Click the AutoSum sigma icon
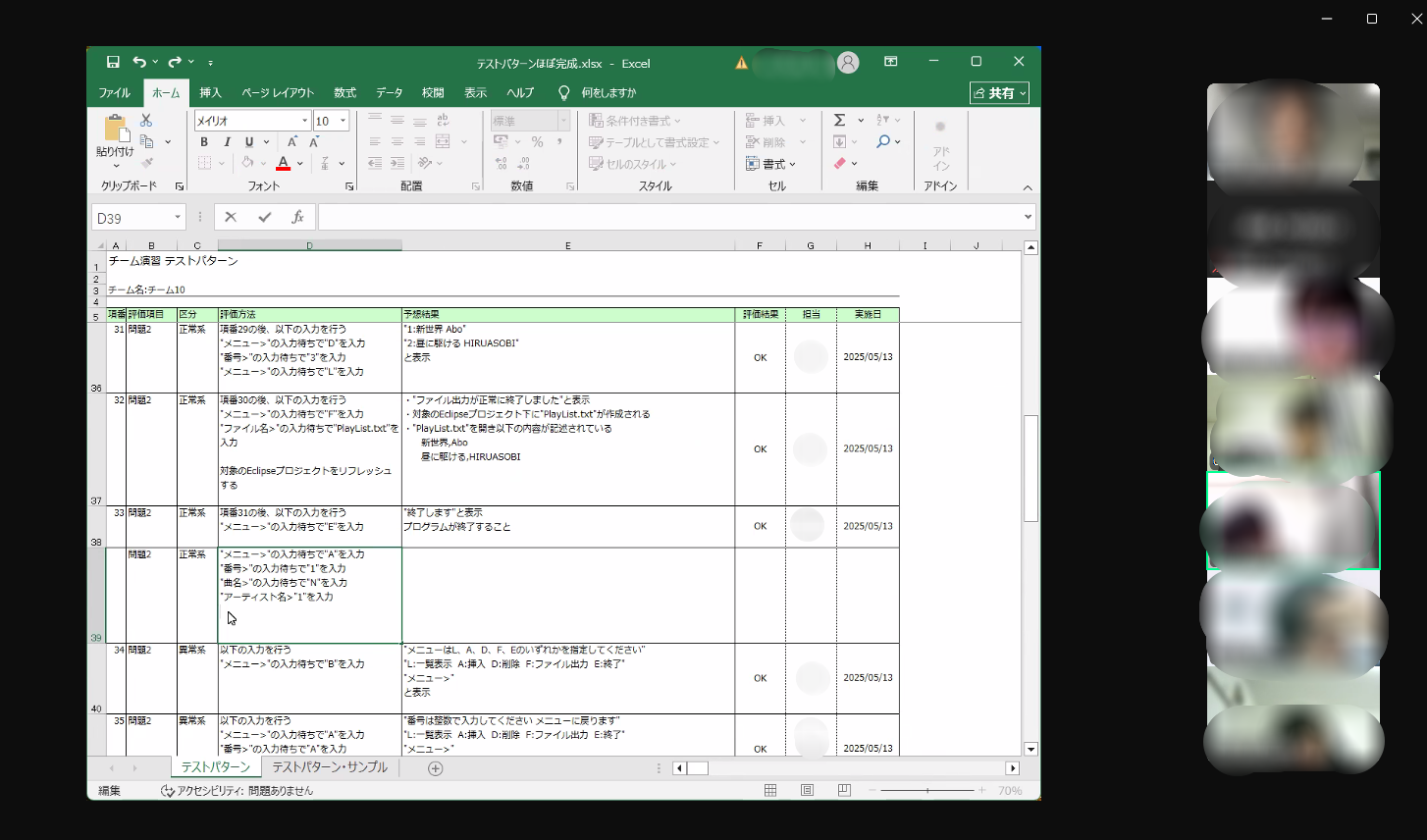Screen dimensions: 1427x840 click(x=840, y=120)
